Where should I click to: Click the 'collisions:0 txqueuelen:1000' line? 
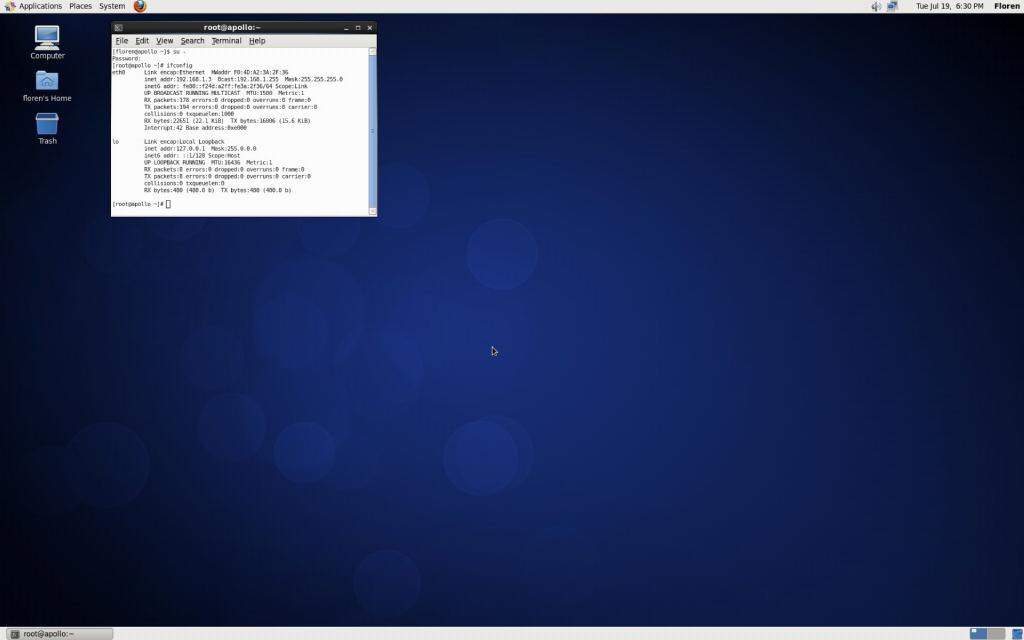[x=189, y=114]
